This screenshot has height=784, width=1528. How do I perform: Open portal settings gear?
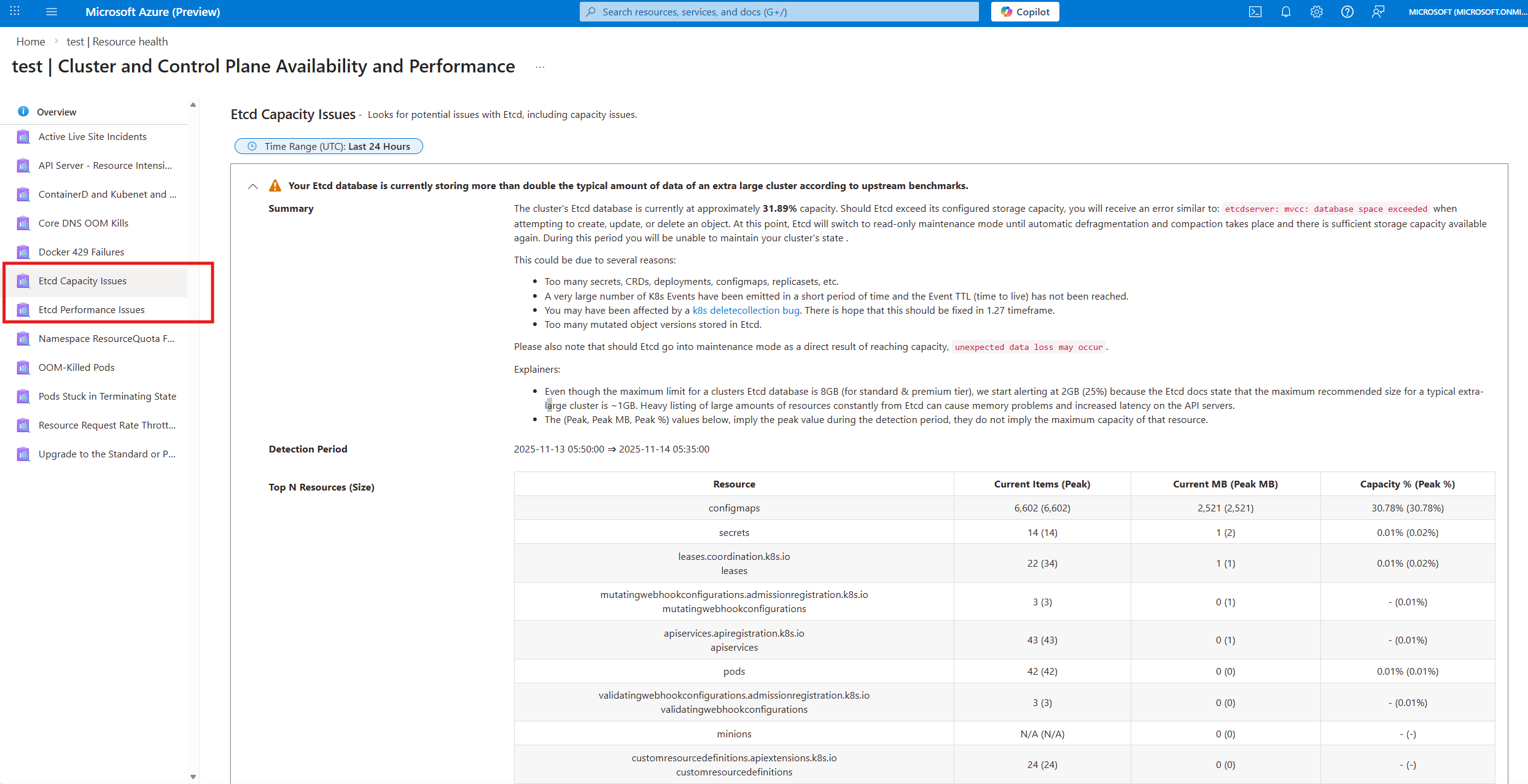pos(1316,12)
